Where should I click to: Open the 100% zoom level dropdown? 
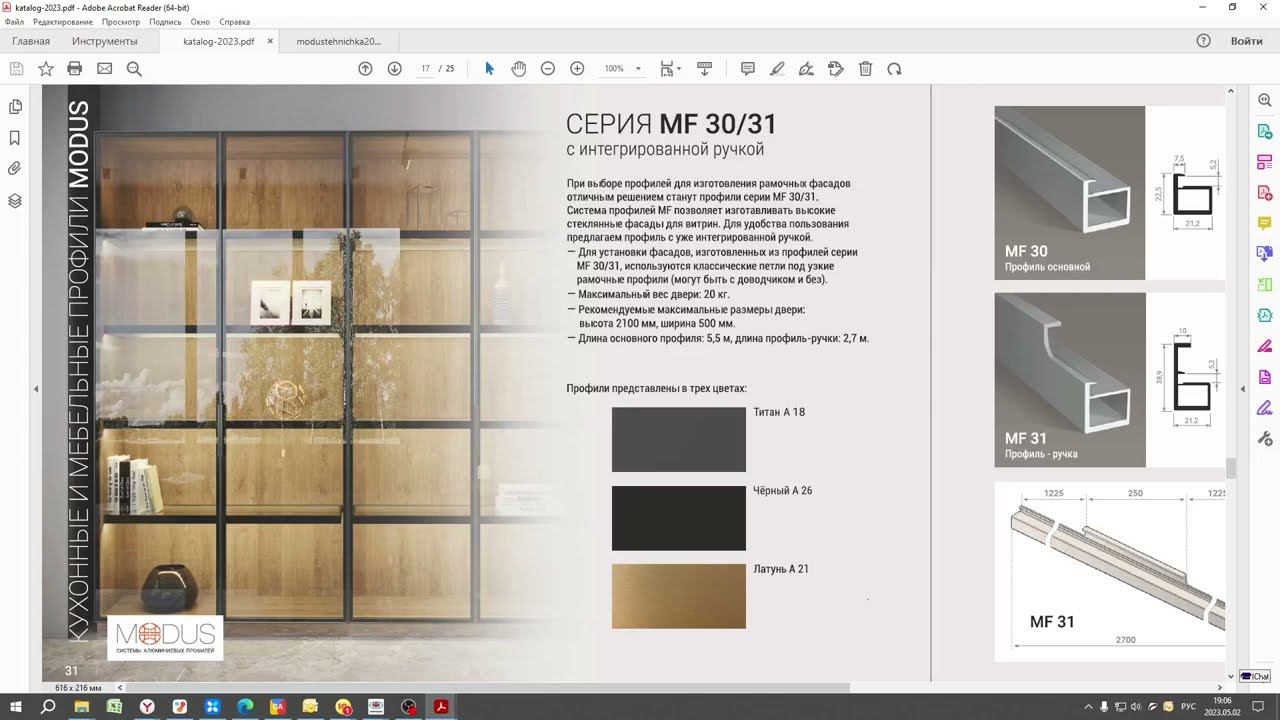621,69
